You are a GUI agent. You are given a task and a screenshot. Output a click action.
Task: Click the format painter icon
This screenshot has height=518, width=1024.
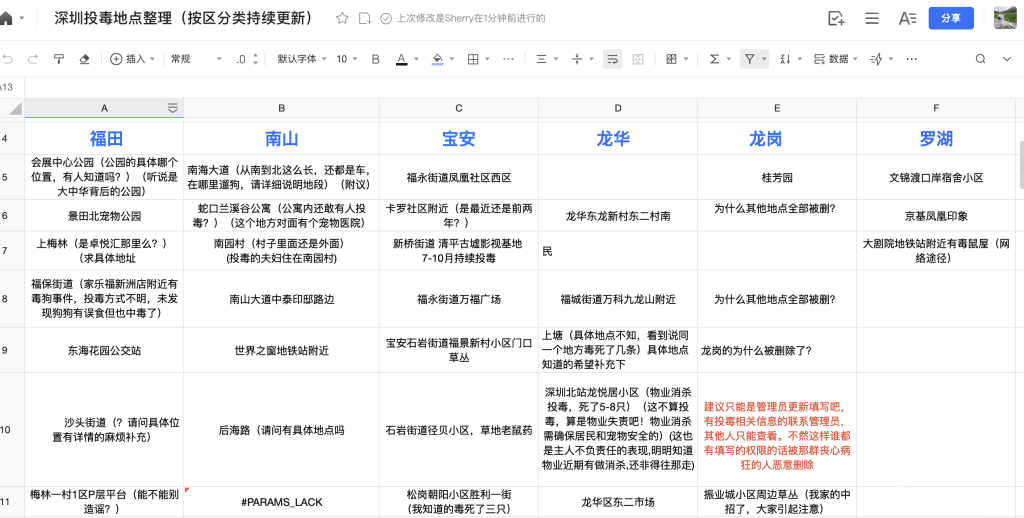coord(58,59)
